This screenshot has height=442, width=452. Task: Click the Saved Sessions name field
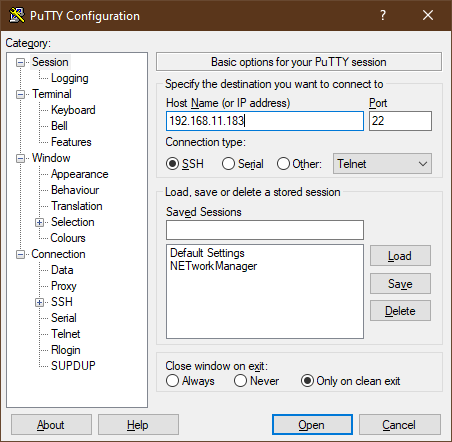[x=265, y=230]
